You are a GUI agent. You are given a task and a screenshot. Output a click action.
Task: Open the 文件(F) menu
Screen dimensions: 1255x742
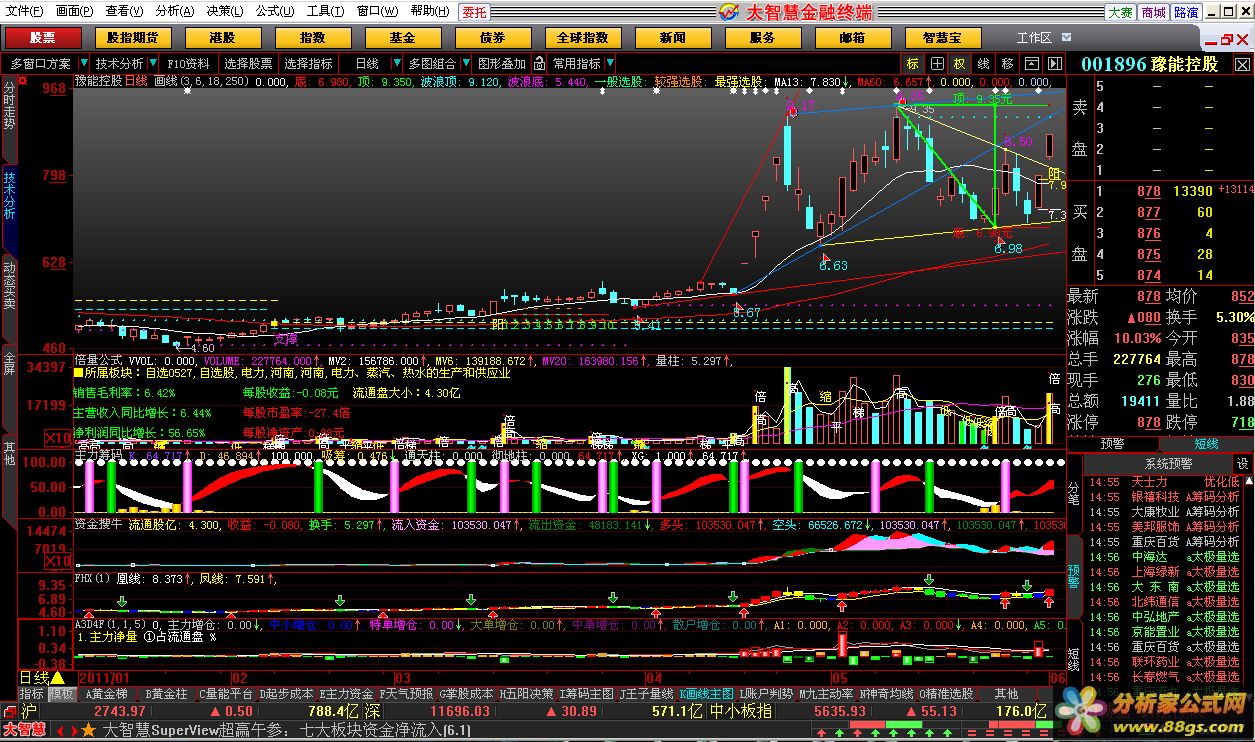[x=25, y=12]
